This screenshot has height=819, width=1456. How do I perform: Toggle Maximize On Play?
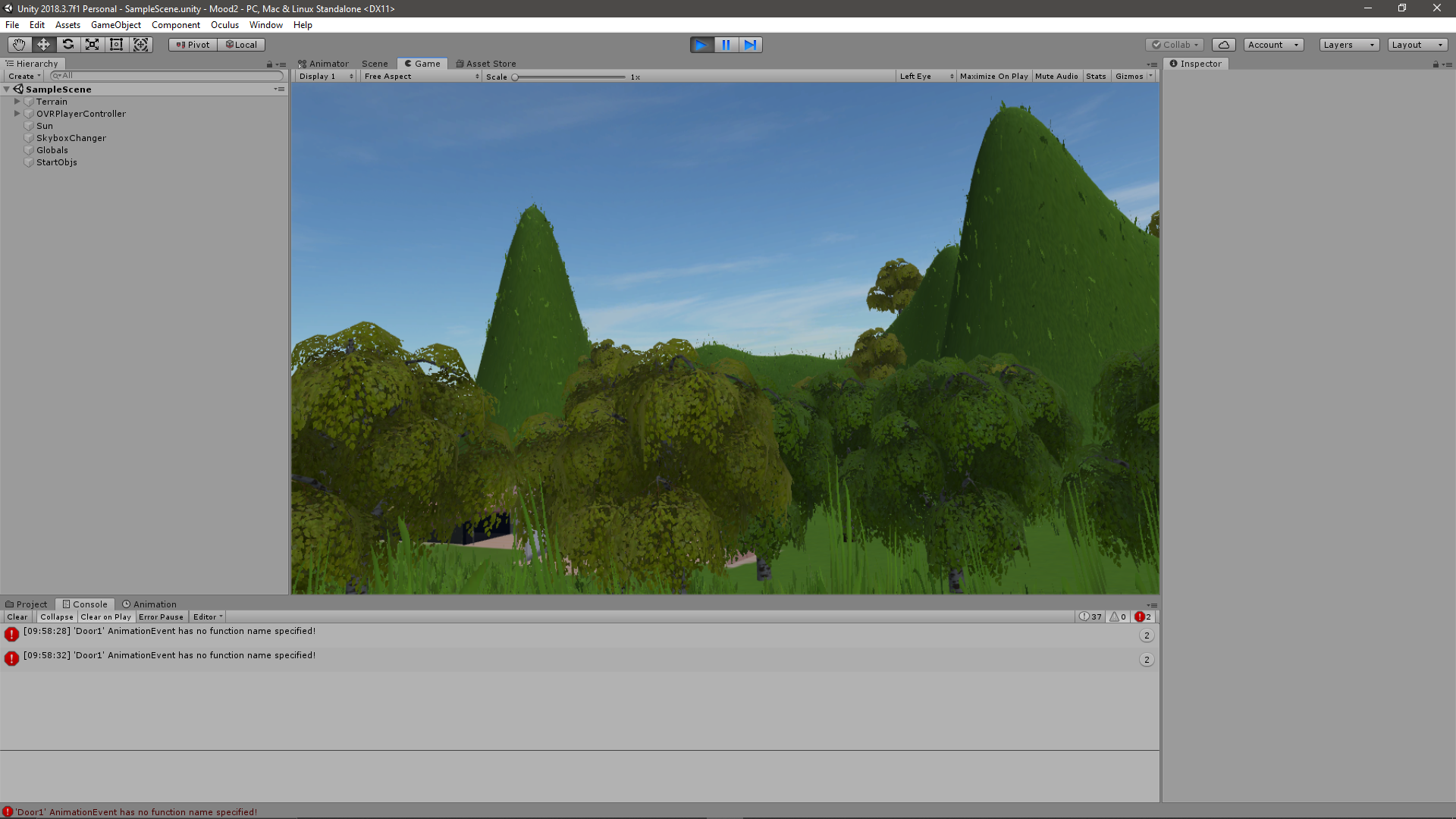993,77
